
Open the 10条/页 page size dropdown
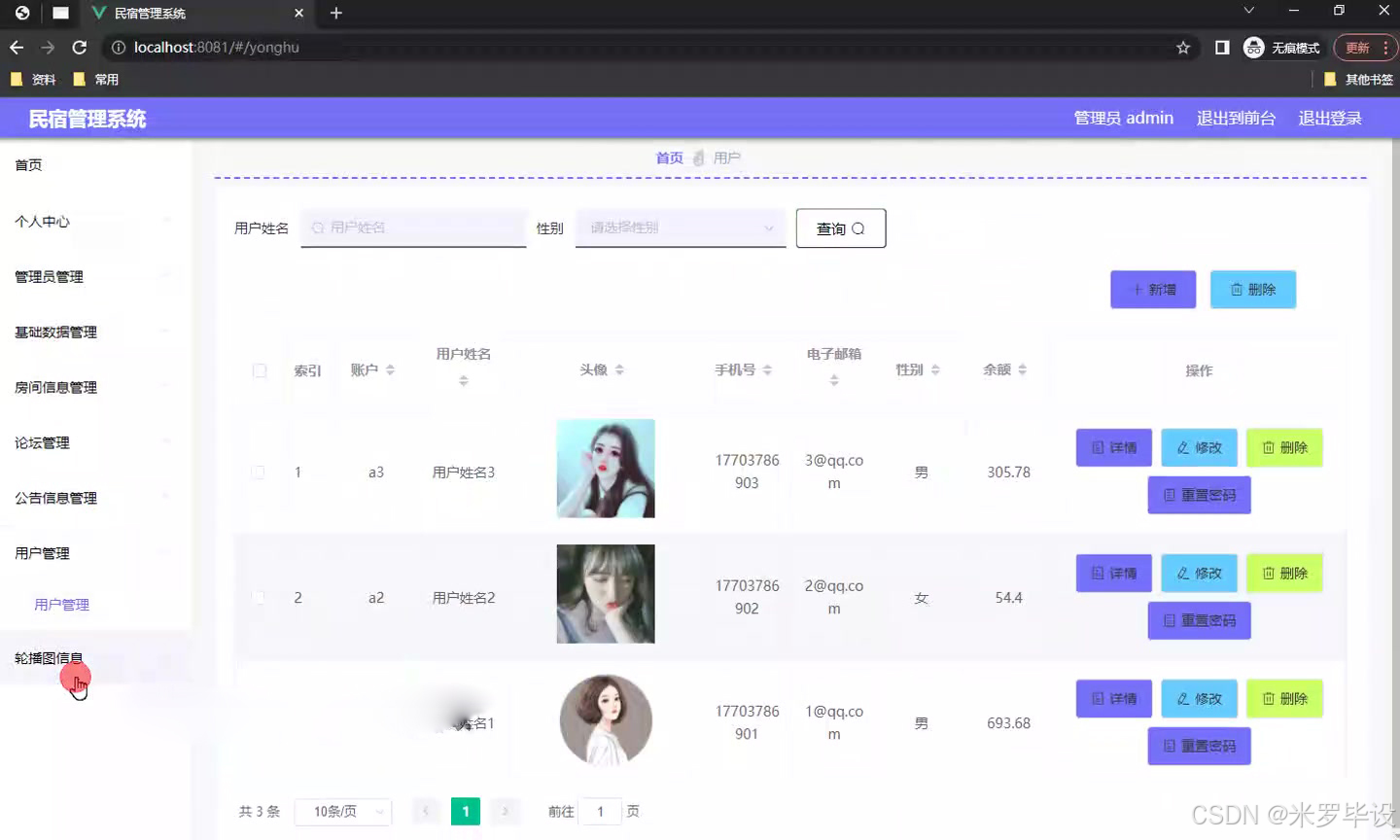pos(342,811)
